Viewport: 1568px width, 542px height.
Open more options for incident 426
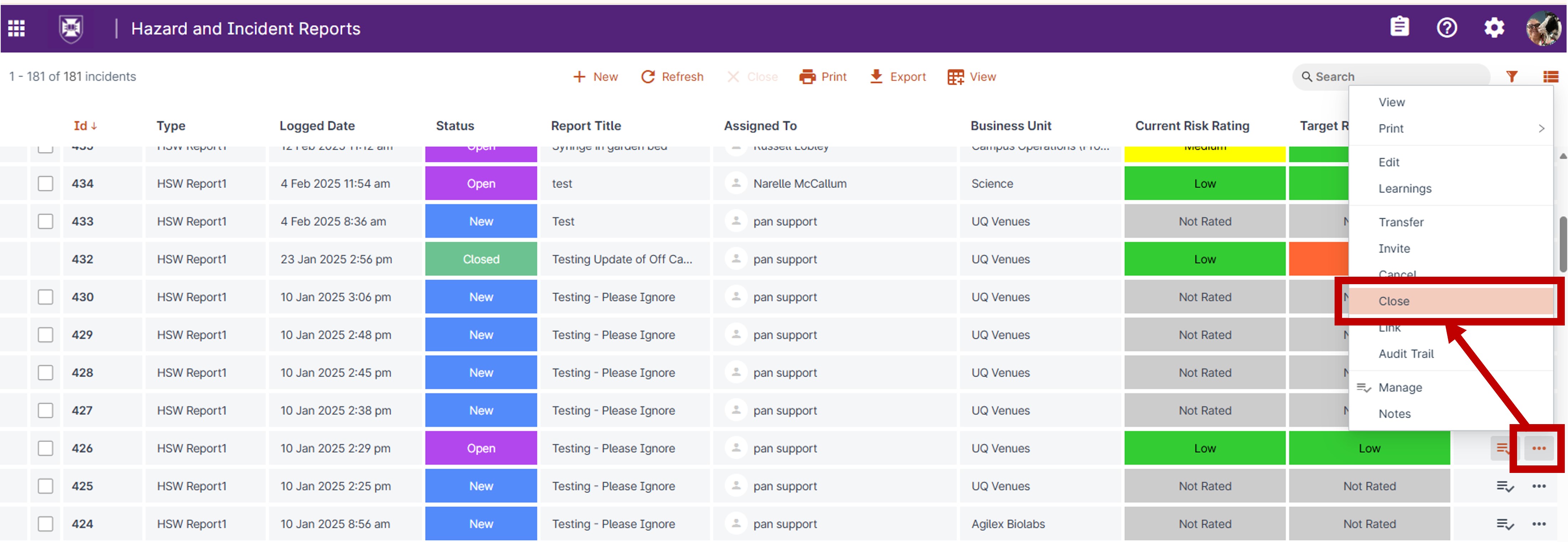tap(1539, 448)
